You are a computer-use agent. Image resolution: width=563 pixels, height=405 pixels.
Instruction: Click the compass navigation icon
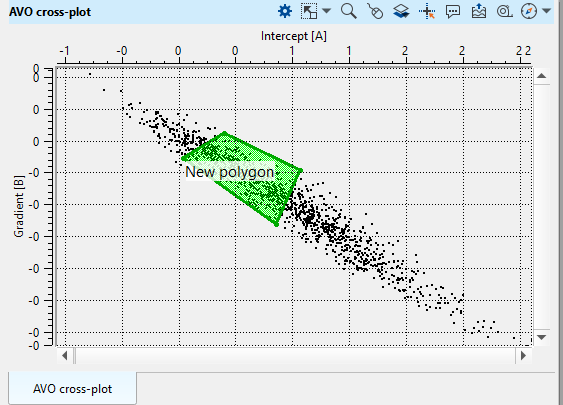click(529, 11)
